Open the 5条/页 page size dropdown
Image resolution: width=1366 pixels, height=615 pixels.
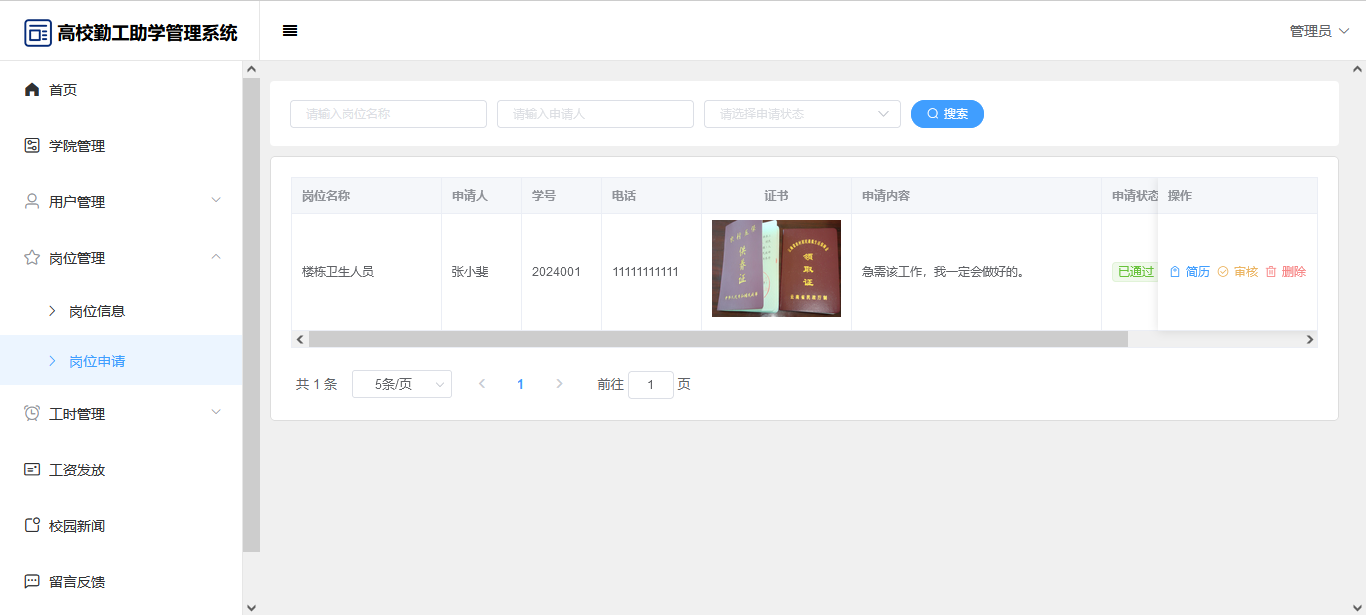click(x=401, y=384)
